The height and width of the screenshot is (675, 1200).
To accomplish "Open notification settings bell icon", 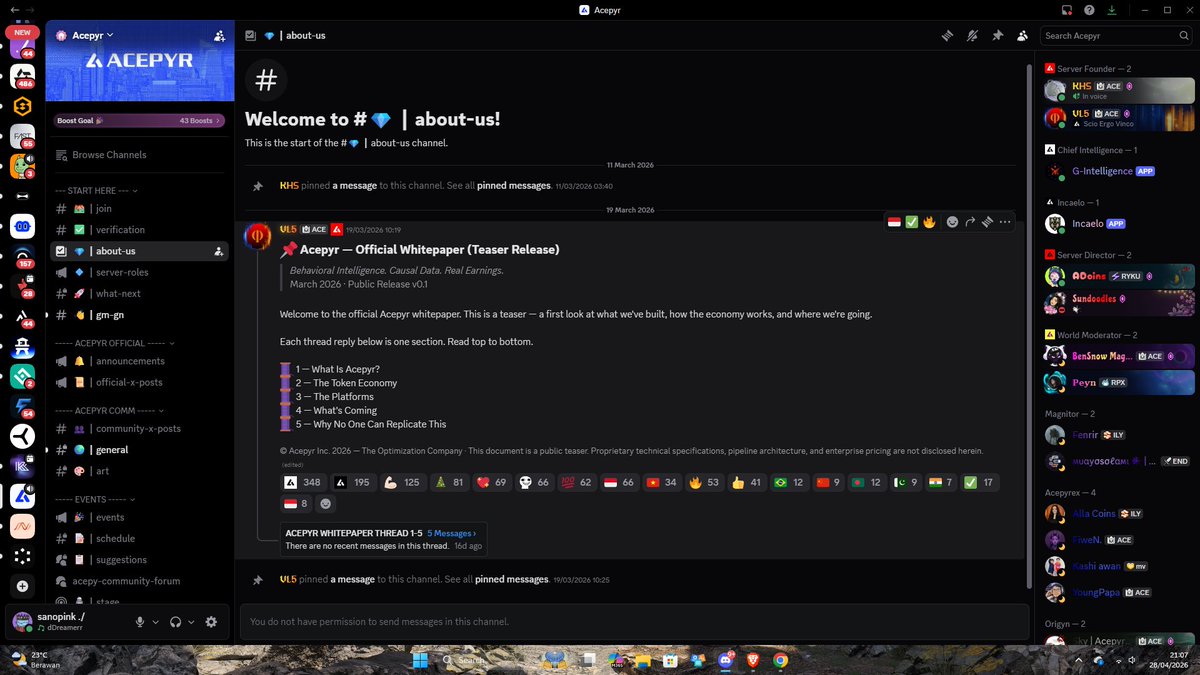I will [971, 35].
